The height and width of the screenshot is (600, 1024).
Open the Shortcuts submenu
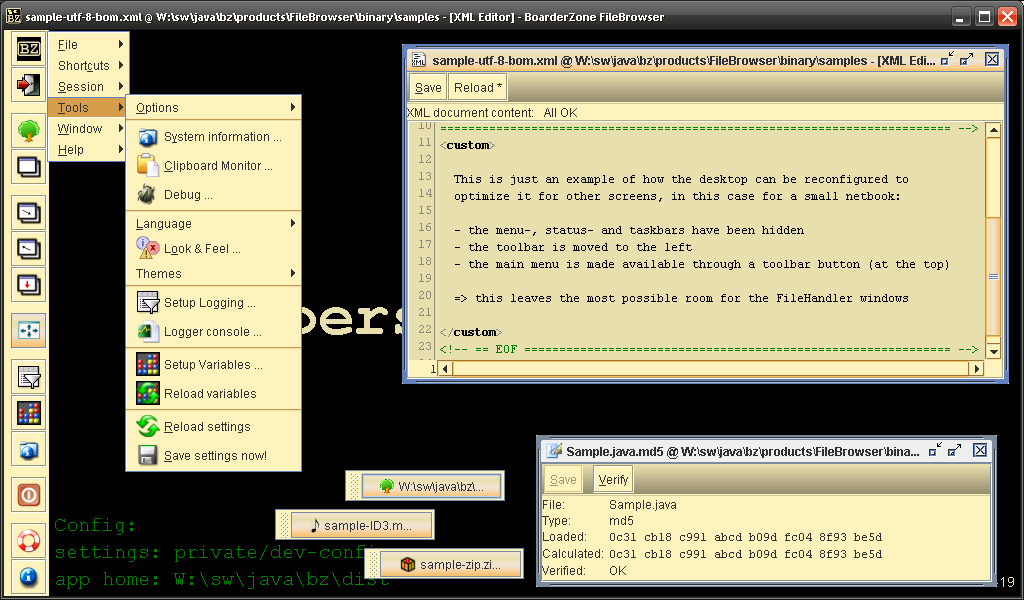point(87,65)
